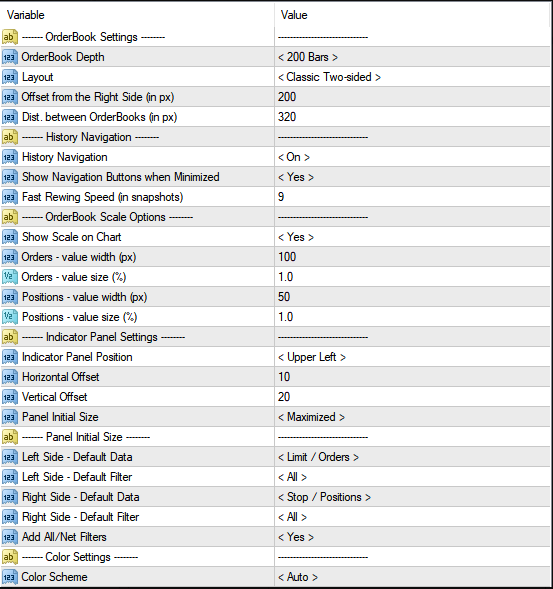Click the double-type icon beside Orders - value size

(x=9, y=277)
